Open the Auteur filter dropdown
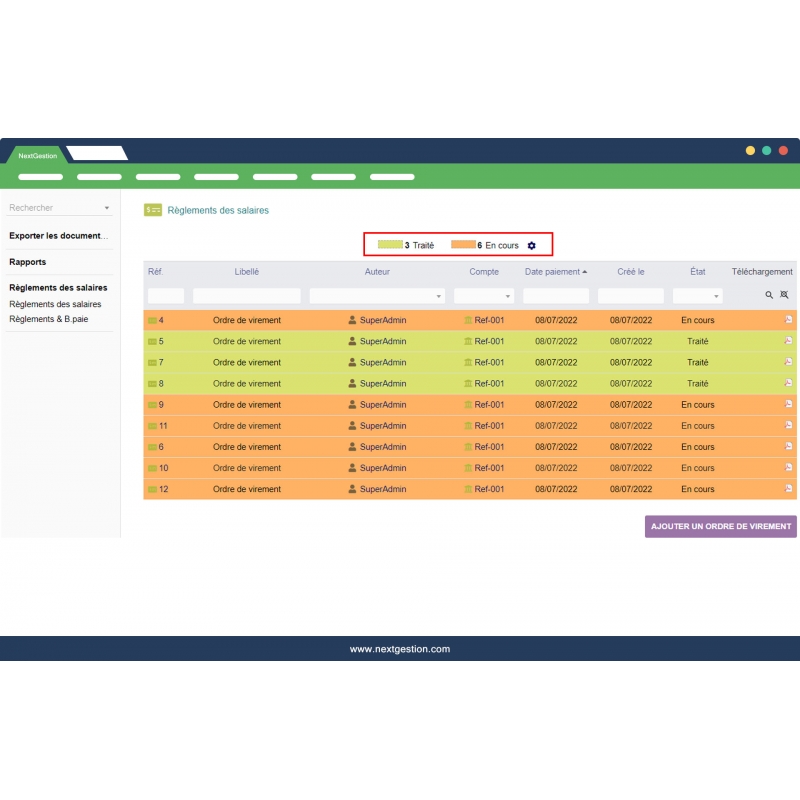800x800 pixels. pos(377,296)
